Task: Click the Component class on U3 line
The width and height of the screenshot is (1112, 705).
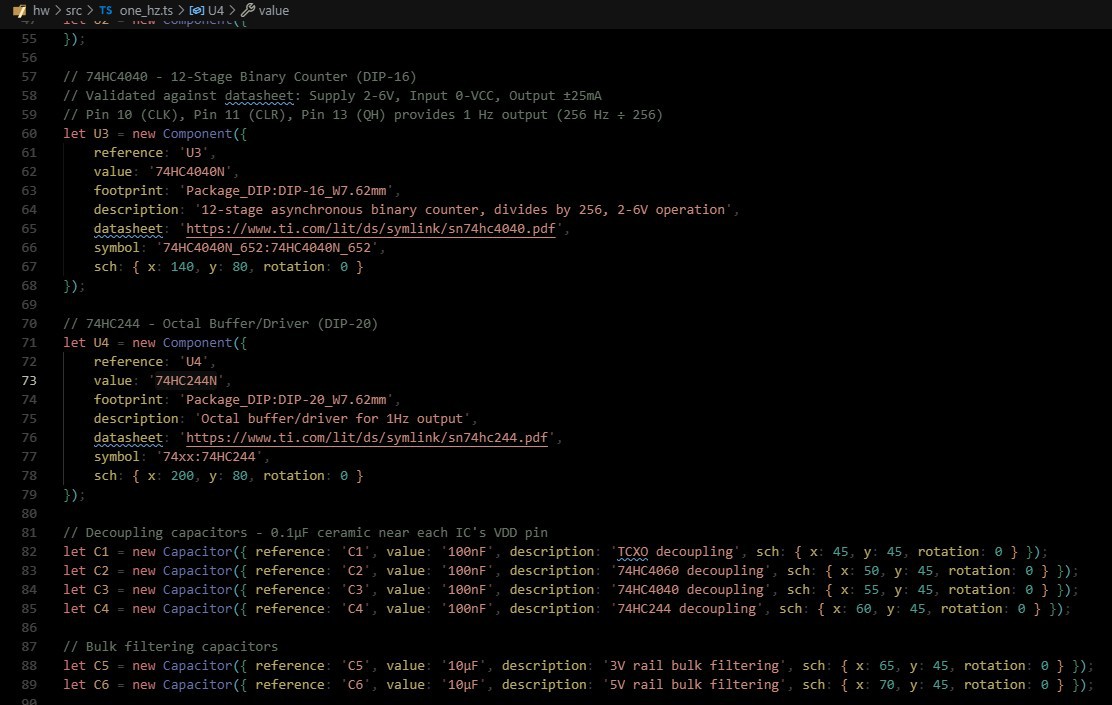Action: pyautogui.click(x=198, y=133)
